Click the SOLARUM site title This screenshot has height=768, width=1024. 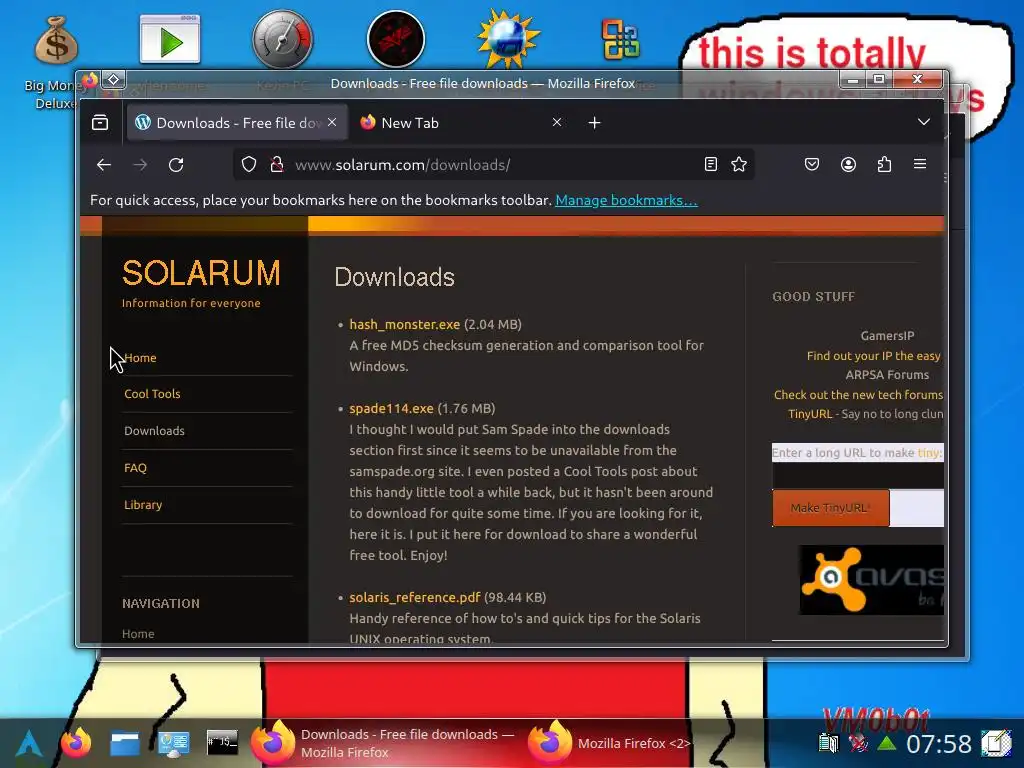[201, 273]
